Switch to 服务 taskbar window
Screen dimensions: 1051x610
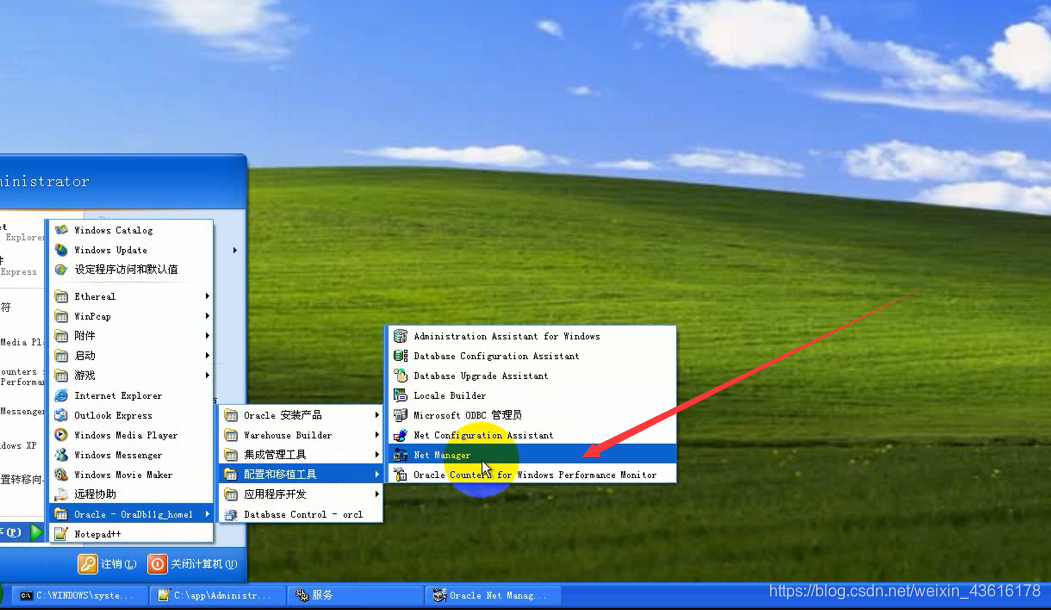[355, 595]
